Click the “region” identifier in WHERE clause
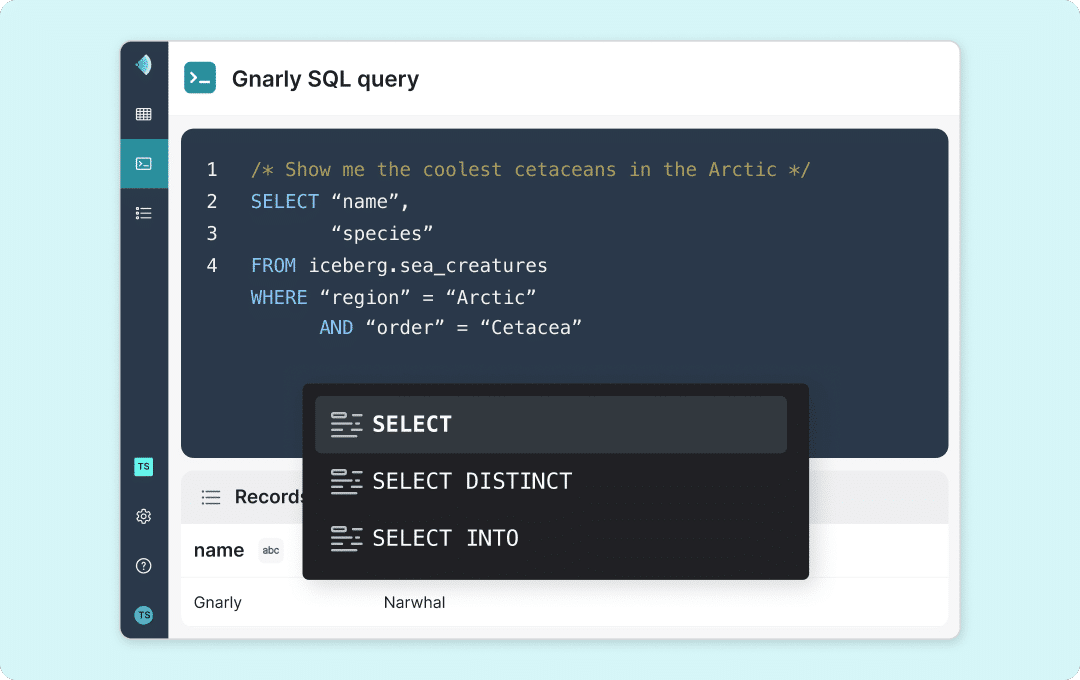The width and height of the screenshot is (1080, 680). point(365,297)
